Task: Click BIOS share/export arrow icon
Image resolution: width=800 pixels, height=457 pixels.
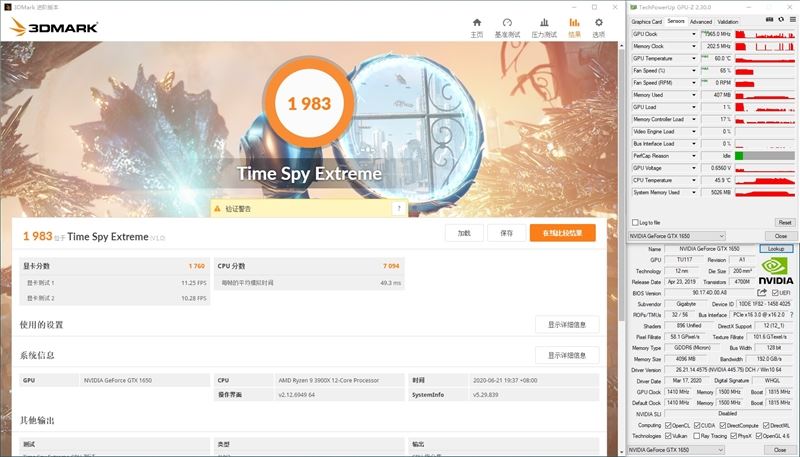Action: click(762, 293)
